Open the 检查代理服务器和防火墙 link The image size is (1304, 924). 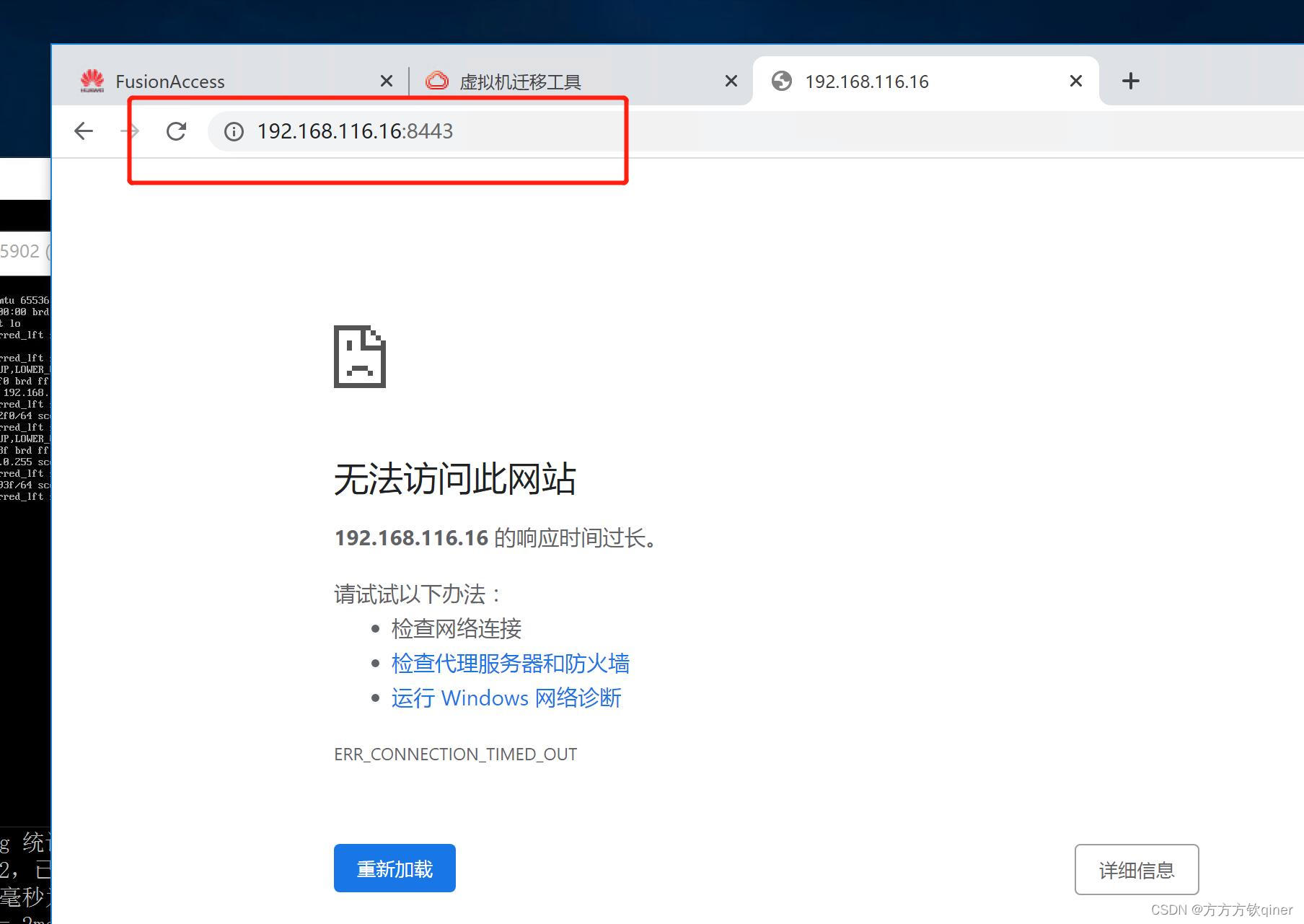[x=511, y=664]
